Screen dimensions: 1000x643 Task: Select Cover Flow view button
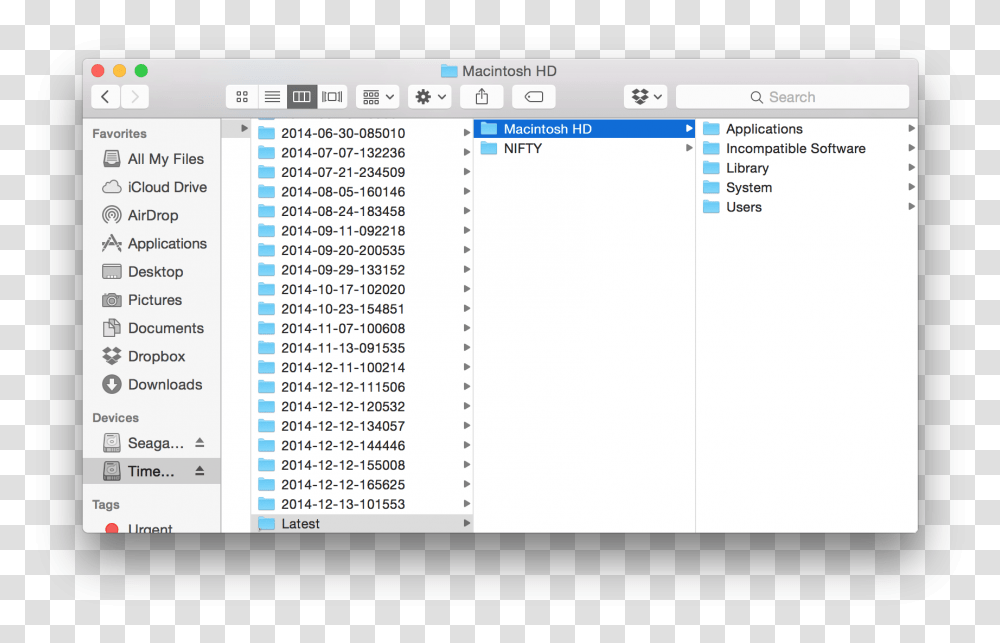tap(332, 97)
